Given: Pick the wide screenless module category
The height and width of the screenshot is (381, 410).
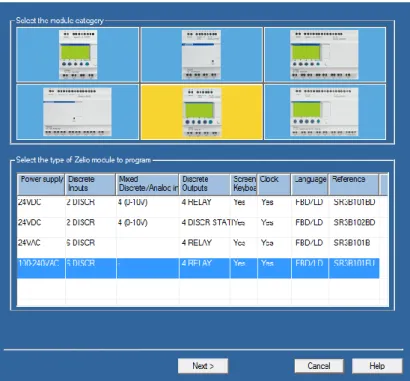Looking at the screenshot, I should pyautogui.click(x=77, y=112).
